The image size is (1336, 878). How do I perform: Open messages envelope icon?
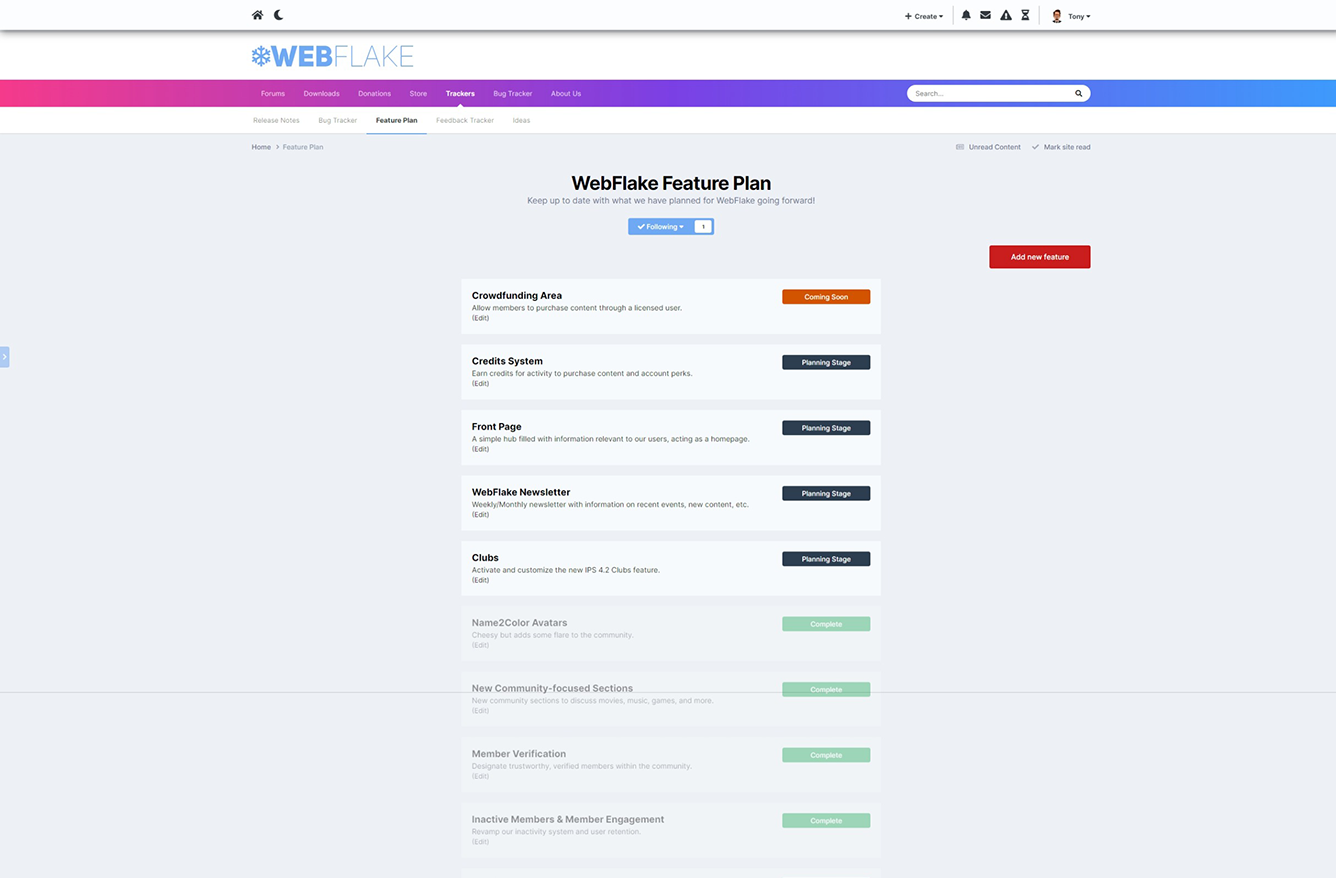coord(985,16)
